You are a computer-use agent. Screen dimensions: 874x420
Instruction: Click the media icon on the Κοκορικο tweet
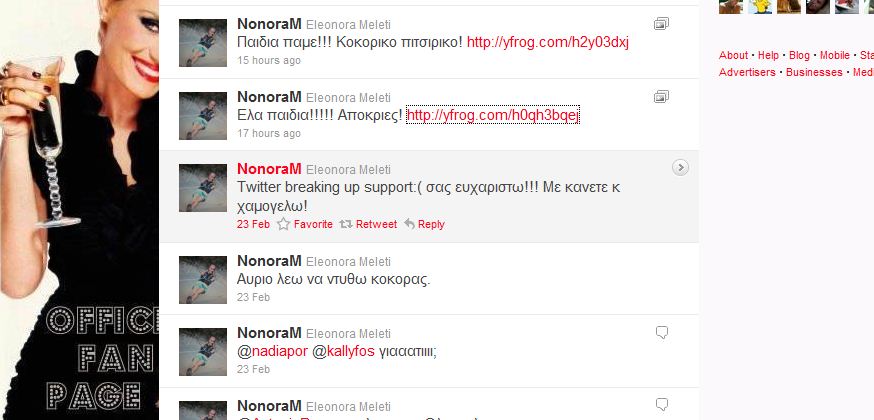(661, 24)
